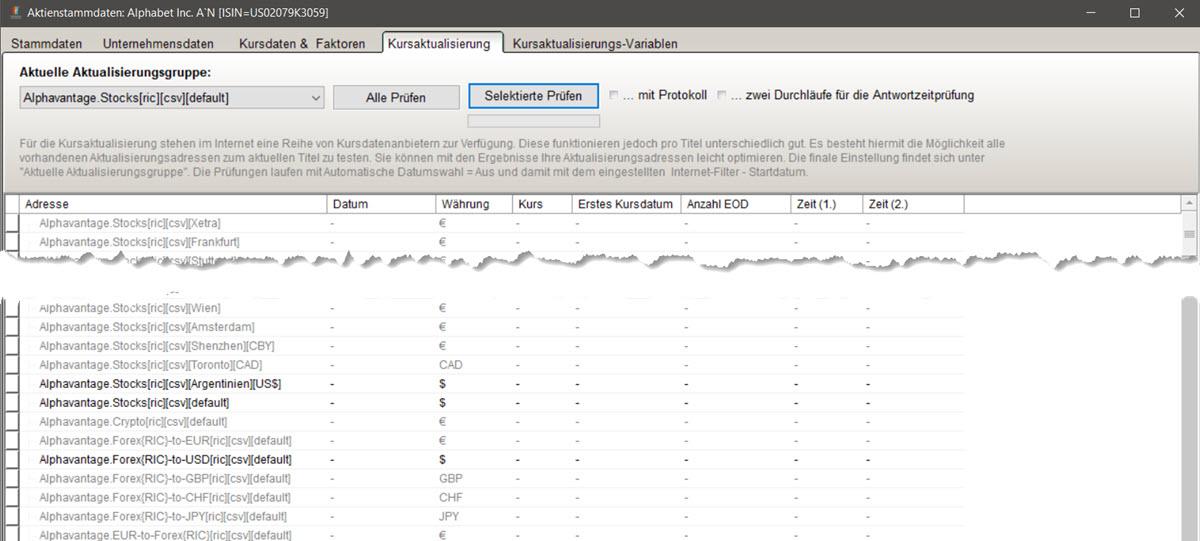Select Alphavantage.Forex[RIC]-to-GBP address
The height and width of the screenshot is (541, 1200).
coord(165,479)
